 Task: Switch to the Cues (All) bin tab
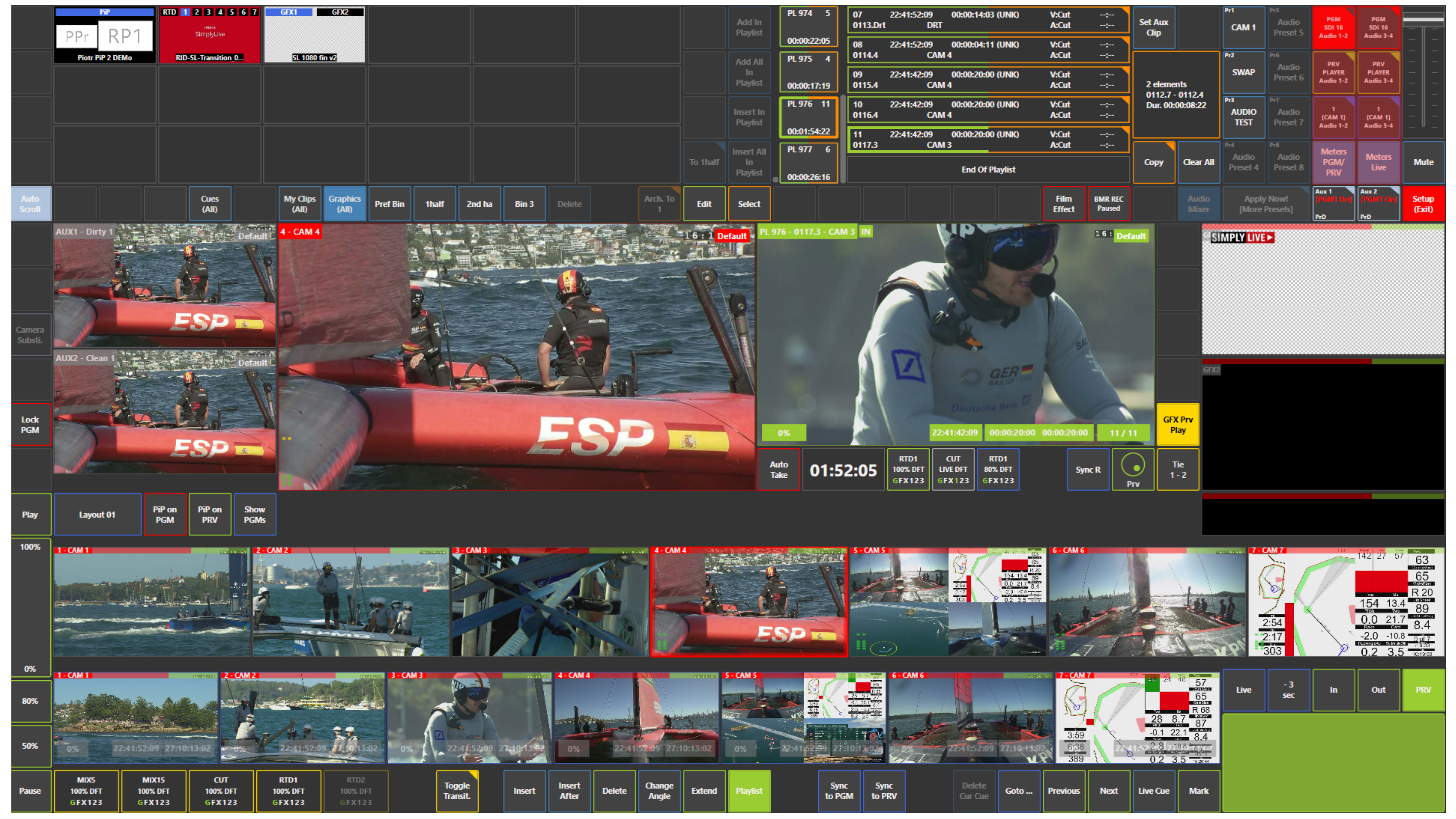click(x=210, y=204)
